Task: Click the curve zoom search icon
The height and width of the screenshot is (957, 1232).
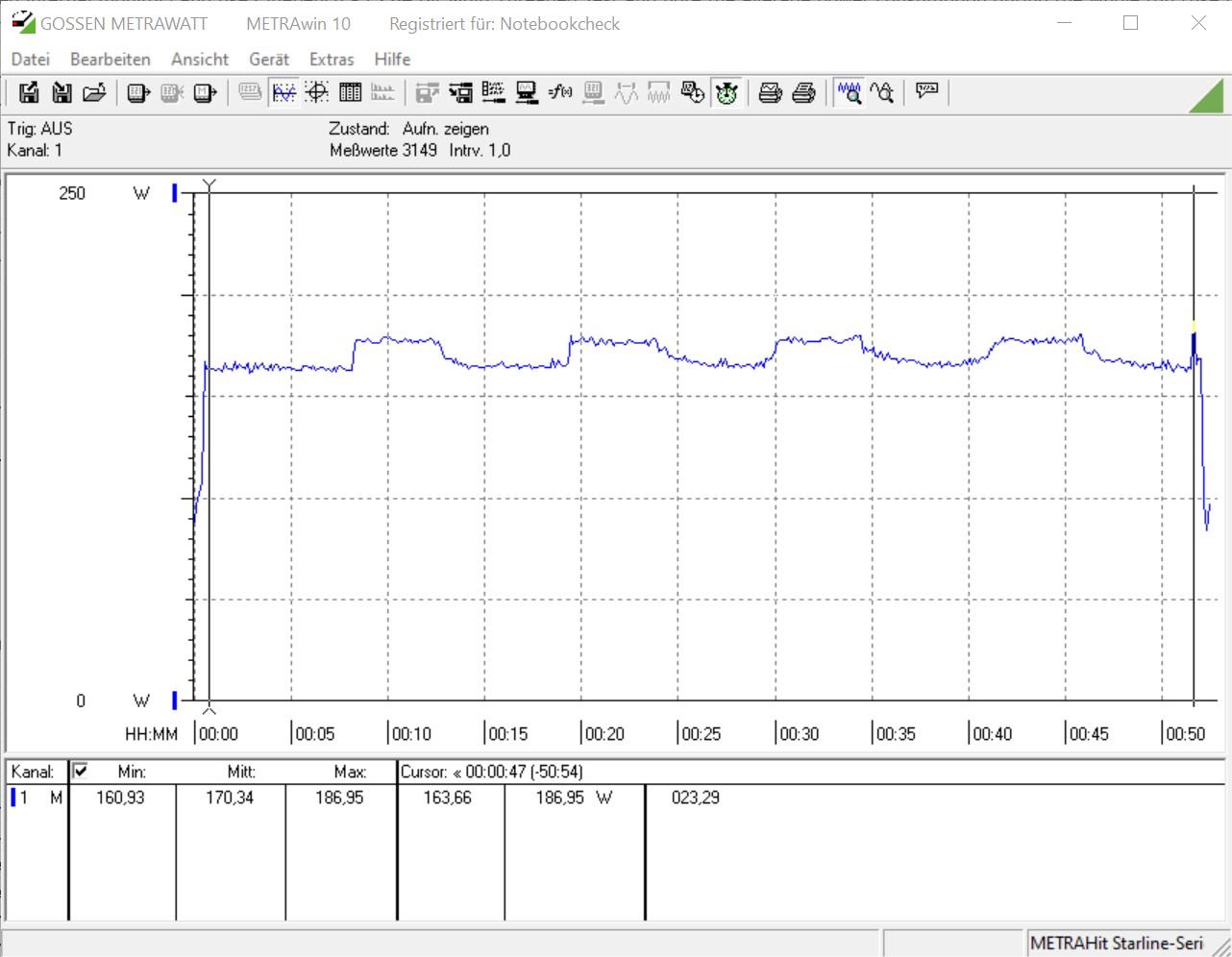Action: tap(882, 92)
